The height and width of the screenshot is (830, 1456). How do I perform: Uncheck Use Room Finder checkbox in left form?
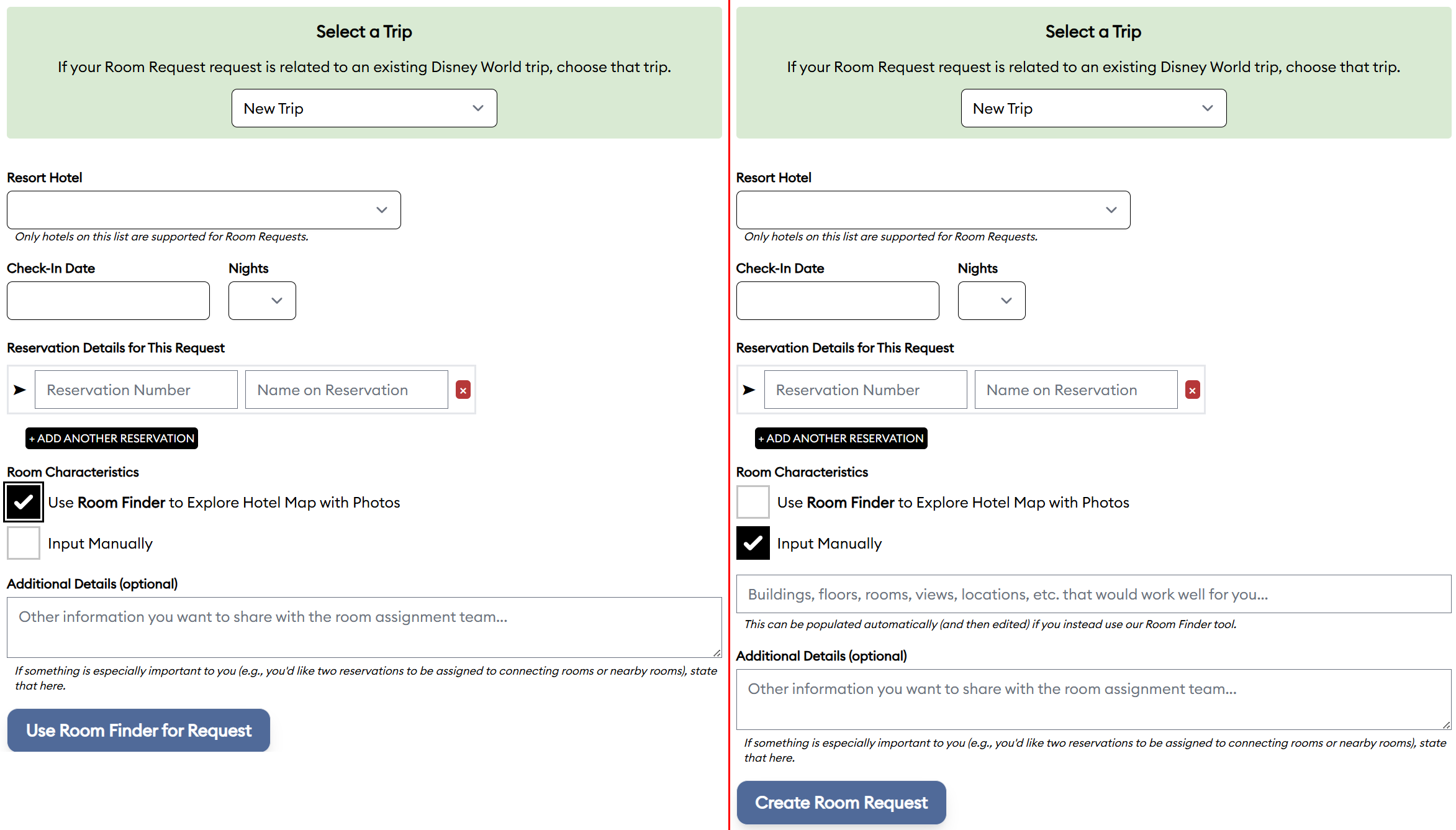(x=24, y=502)
